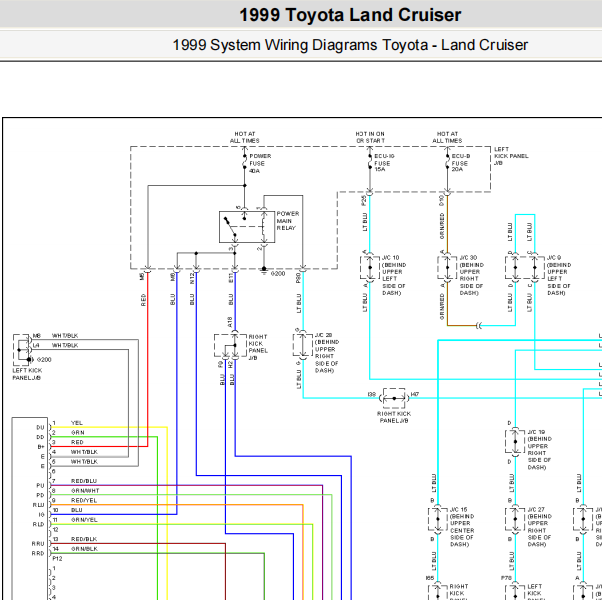Click the DU terminal label
602x600 pixels.
(x=40, y=427)
